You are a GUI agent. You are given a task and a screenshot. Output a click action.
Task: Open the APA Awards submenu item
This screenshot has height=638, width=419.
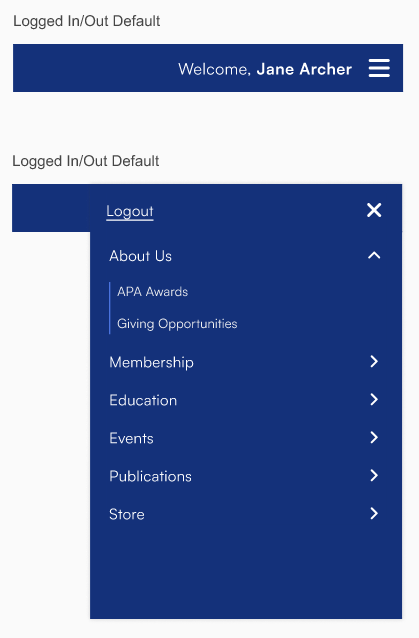(x=153, y=292)
